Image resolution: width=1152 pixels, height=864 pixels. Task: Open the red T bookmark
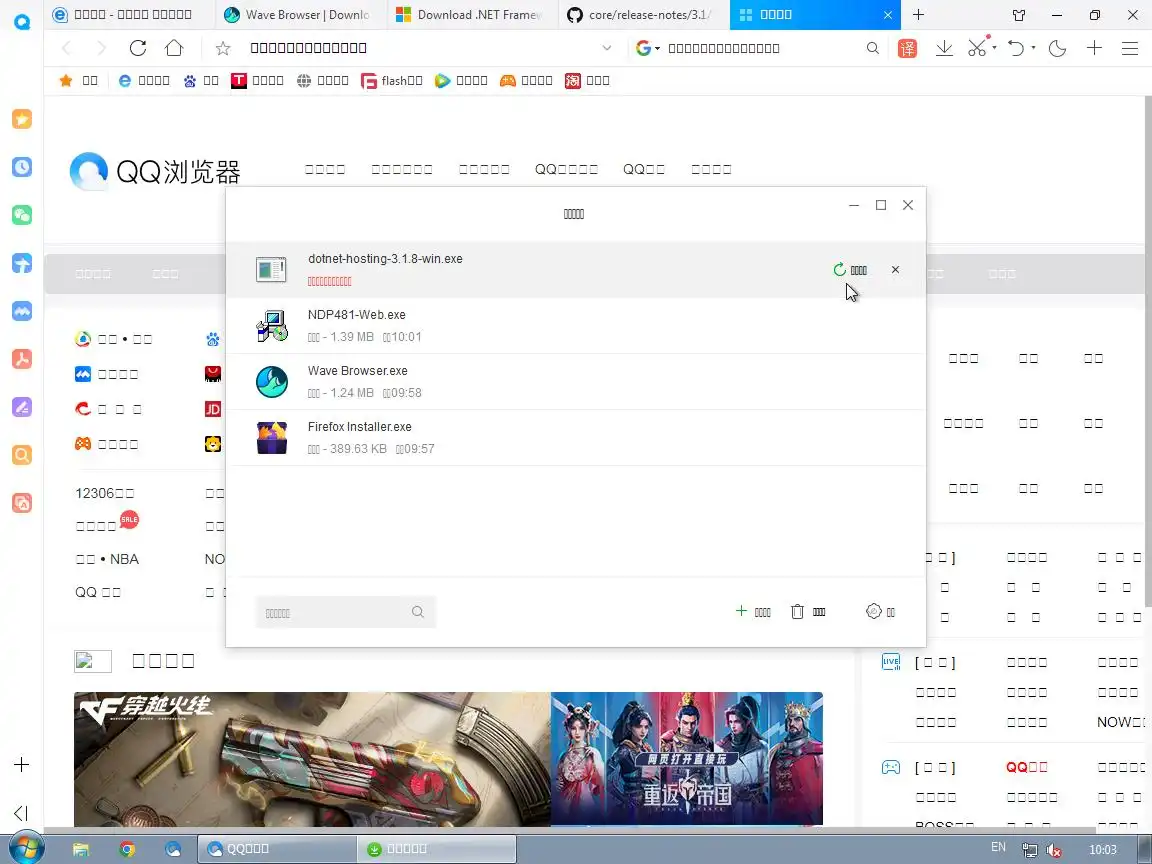click(x=257, y=81)
